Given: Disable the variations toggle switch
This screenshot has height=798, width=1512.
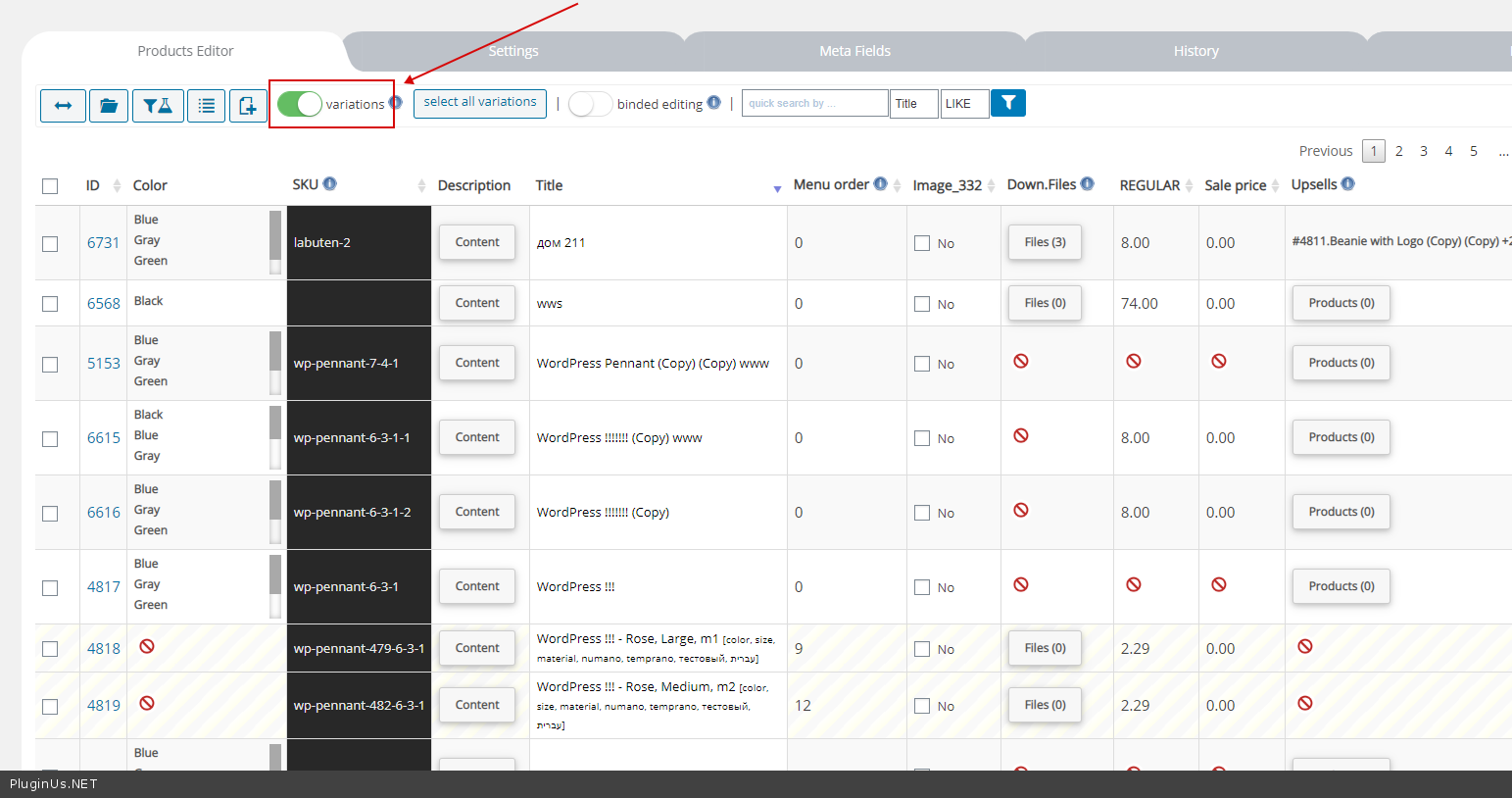Looking at the screenshot, I should click(300, 104).
